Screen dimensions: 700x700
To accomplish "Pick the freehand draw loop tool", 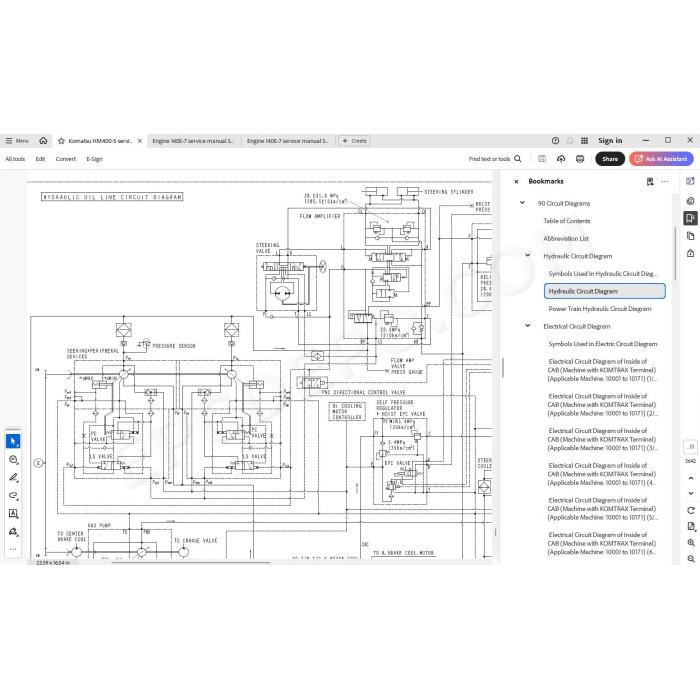I will [x=13, y=495].
